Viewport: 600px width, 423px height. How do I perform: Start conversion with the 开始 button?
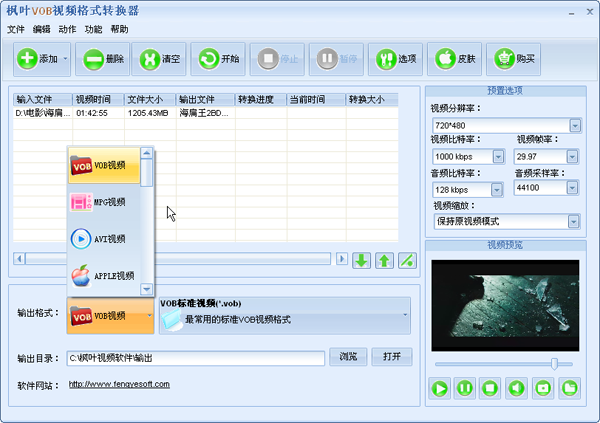tap(218, 59)
